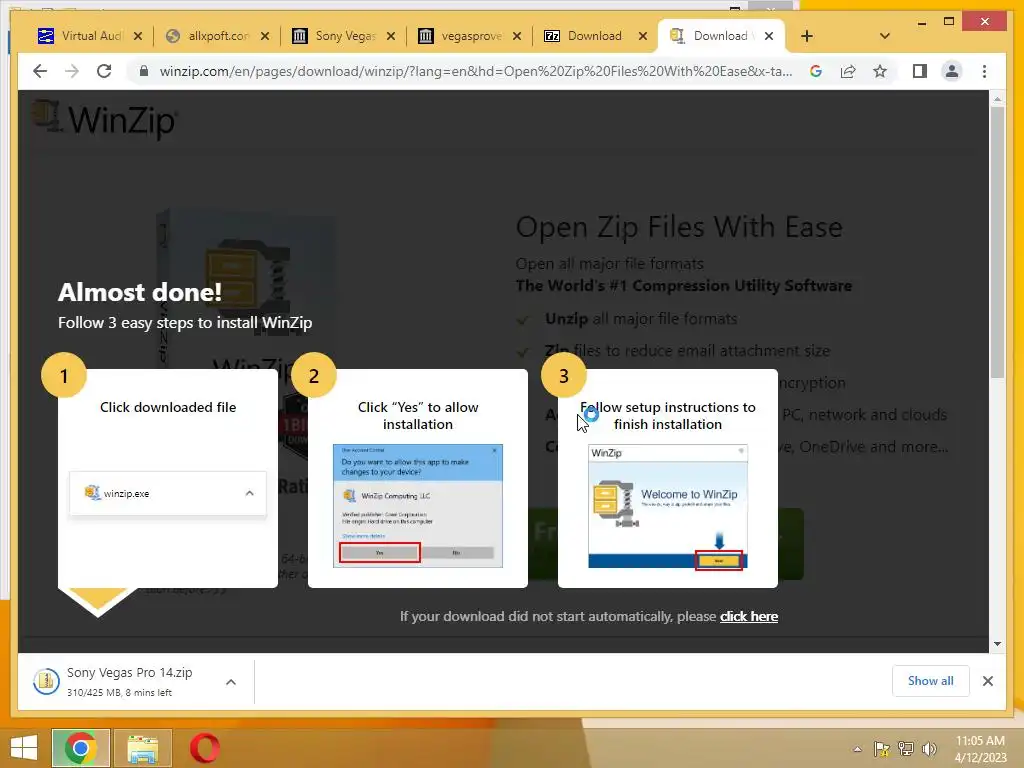Screen dimensions: 1024x768
Task: View site information via lock icon
Action: click(144, 71)
